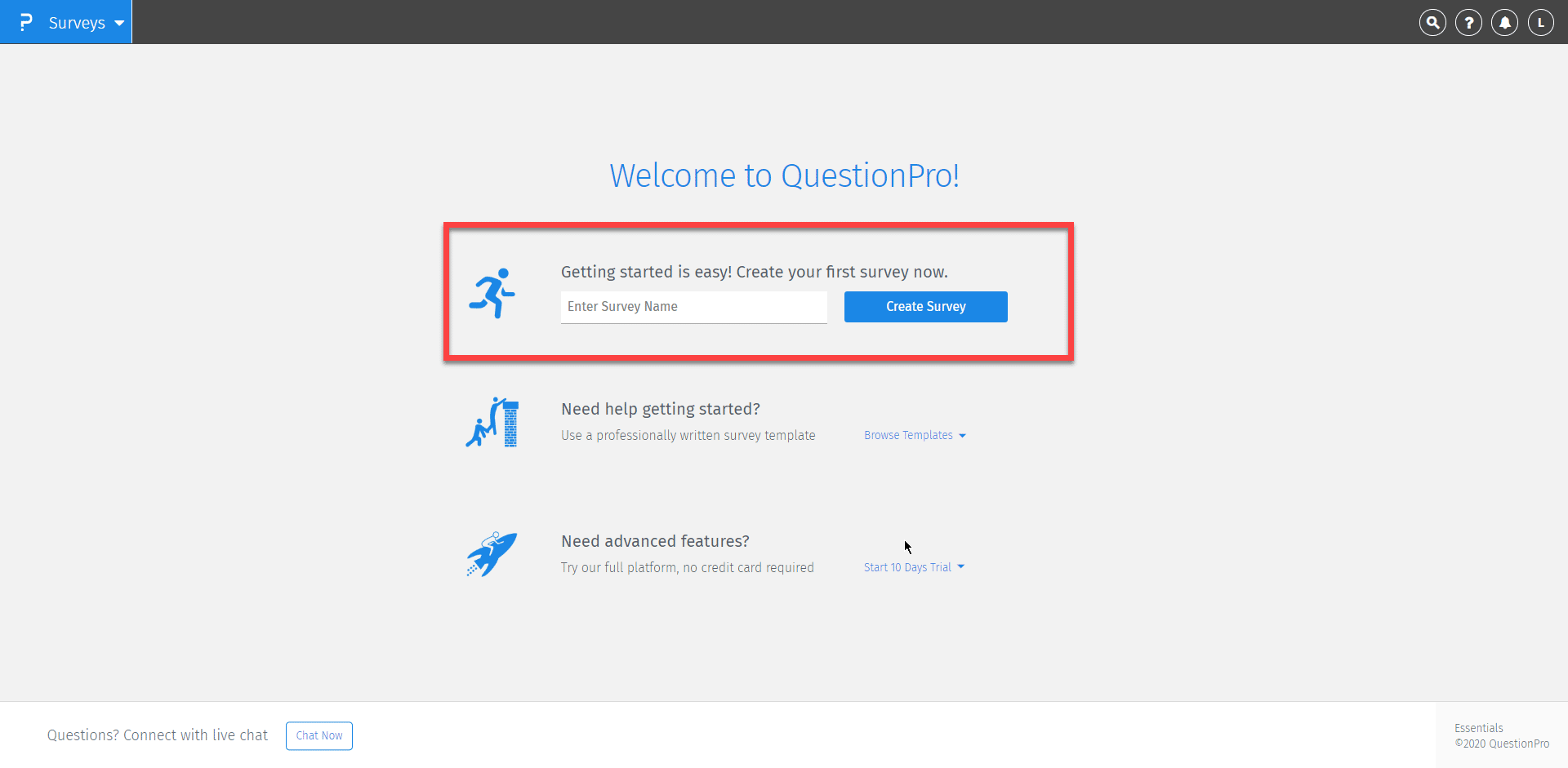Click the Welcome to QuestionPro! heading

point(785,175)
